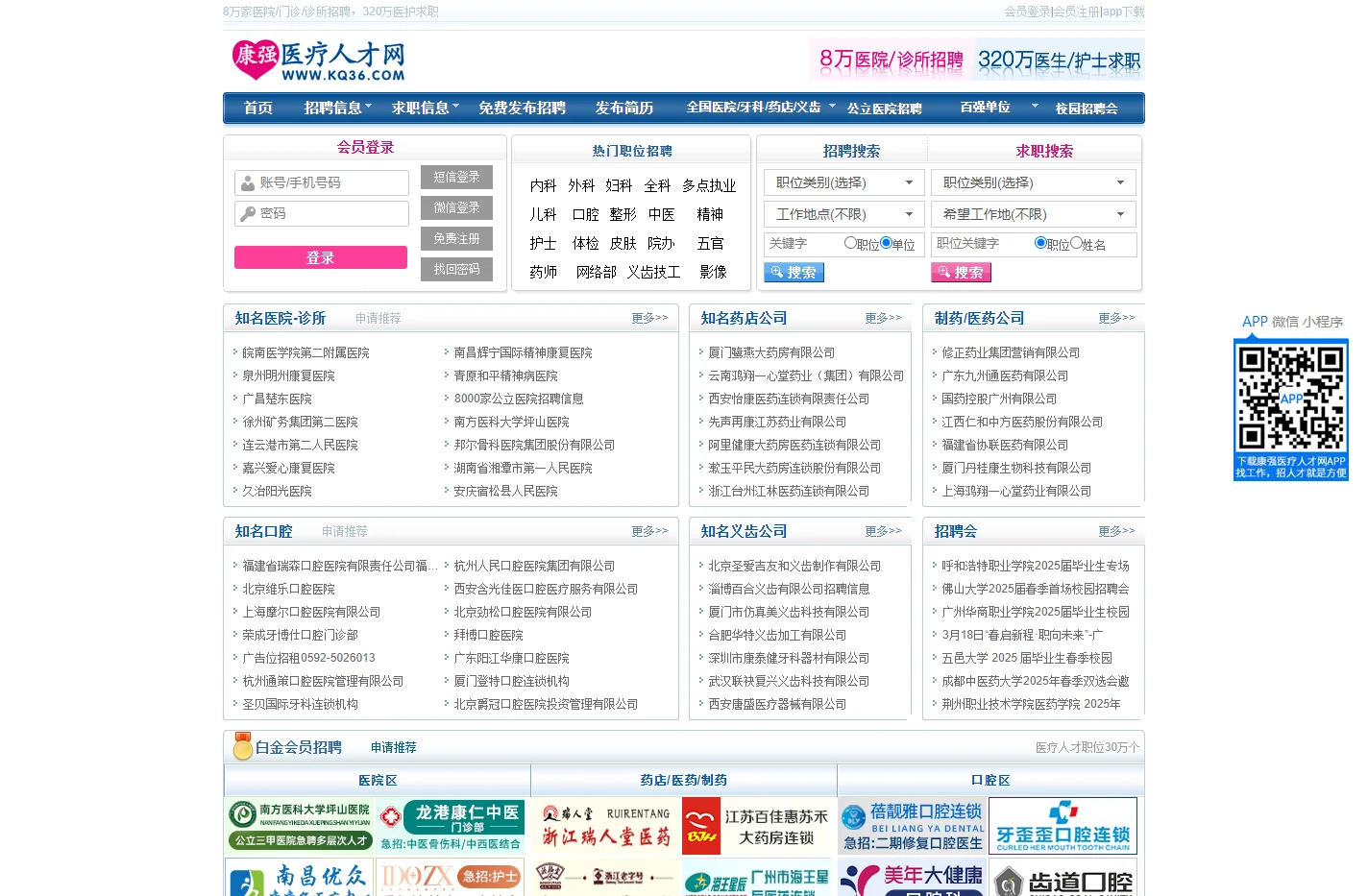
Task: Open 更多>> in 制药/医药公司 section
Action: point(1116,318)
